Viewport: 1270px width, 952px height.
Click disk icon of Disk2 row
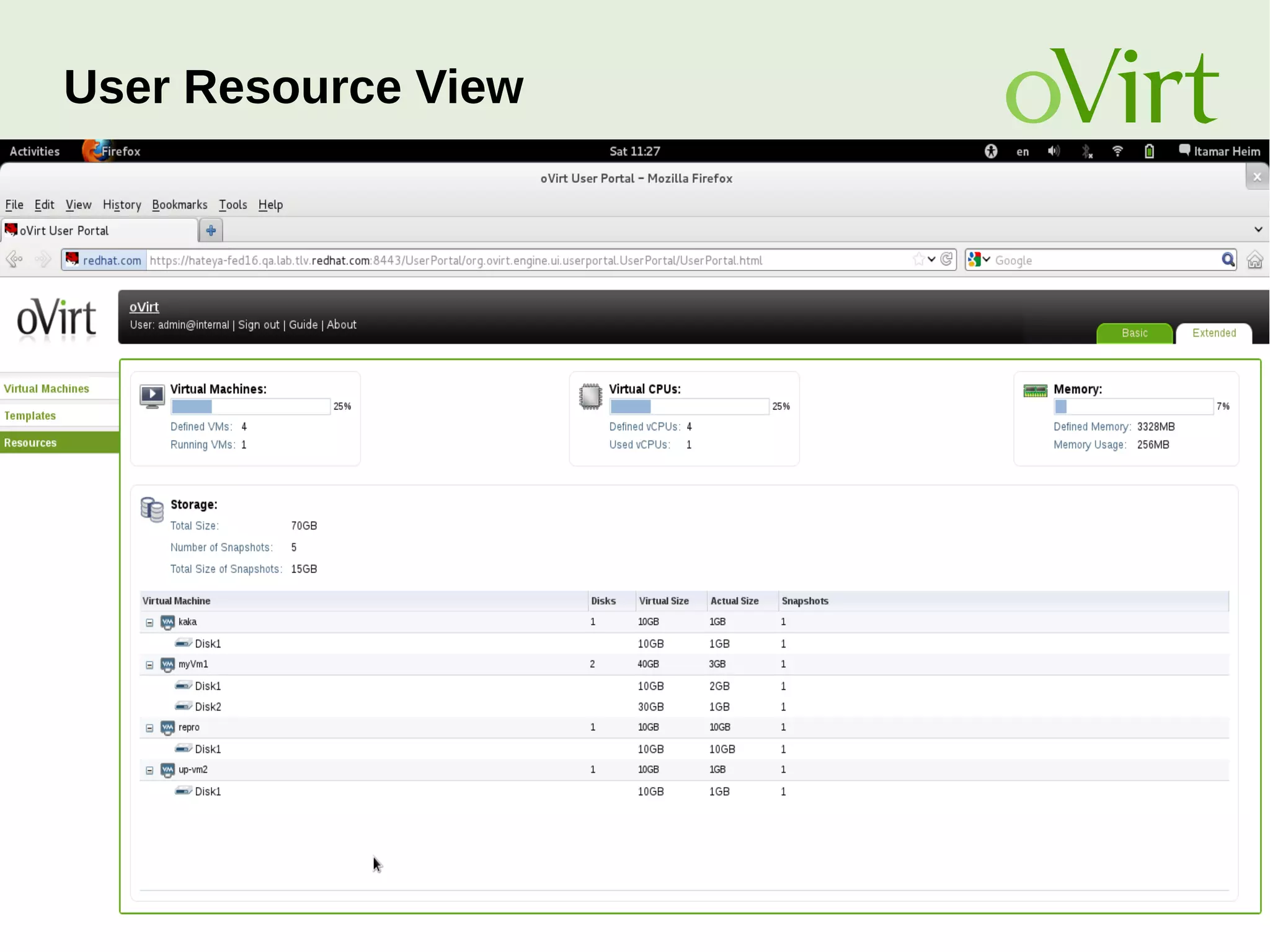pos(183,706)
